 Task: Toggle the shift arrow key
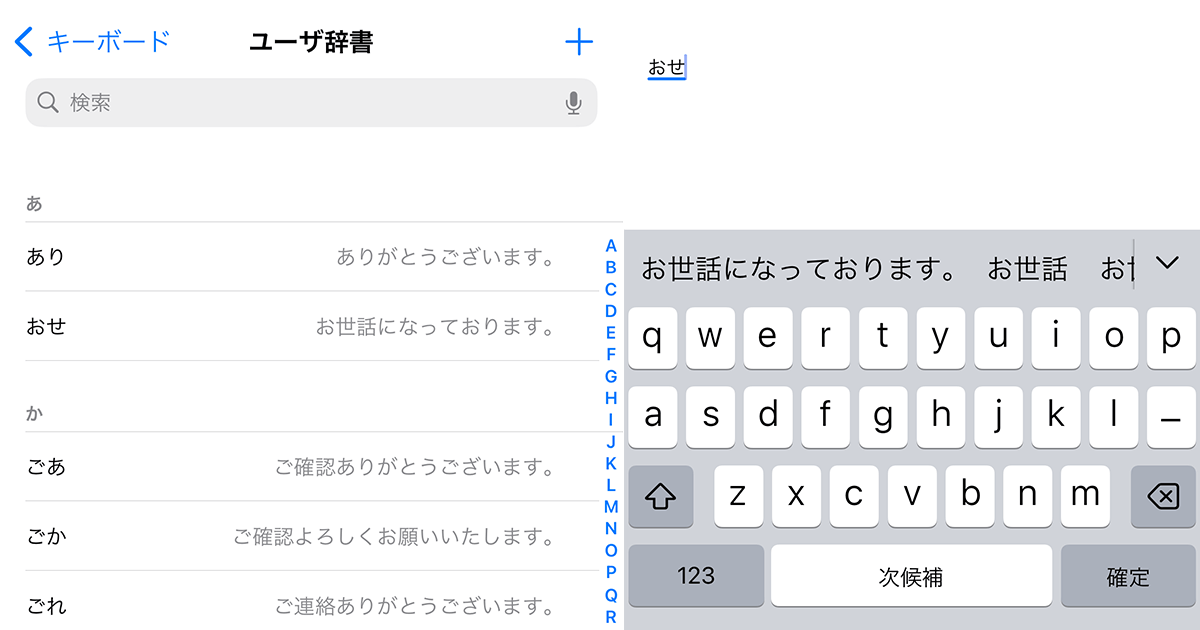661,497
